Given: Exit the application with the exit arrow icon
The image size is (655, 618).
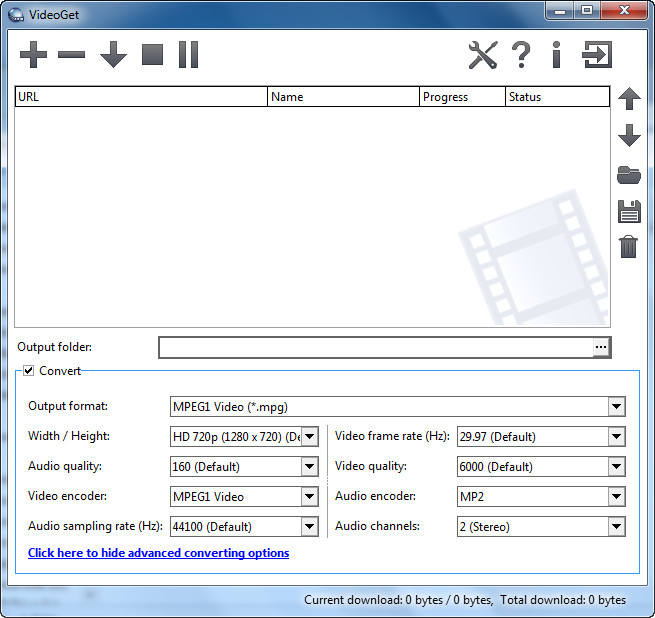Looking at the screenshot, I should pyautogui.click(x=597, y=54).
